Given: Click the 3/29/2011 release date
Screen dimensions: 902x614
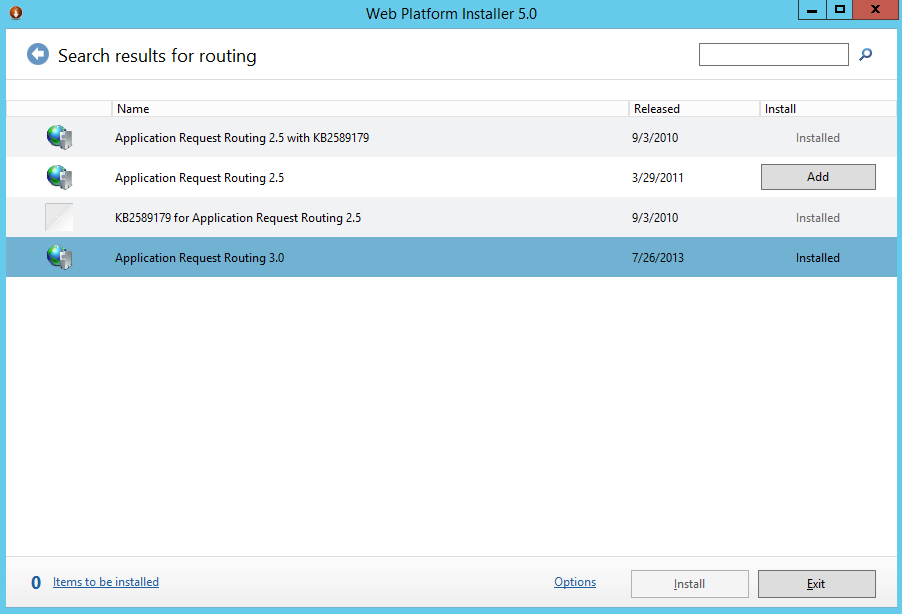Looking at the screenshot, I should (x=658, y=178).
